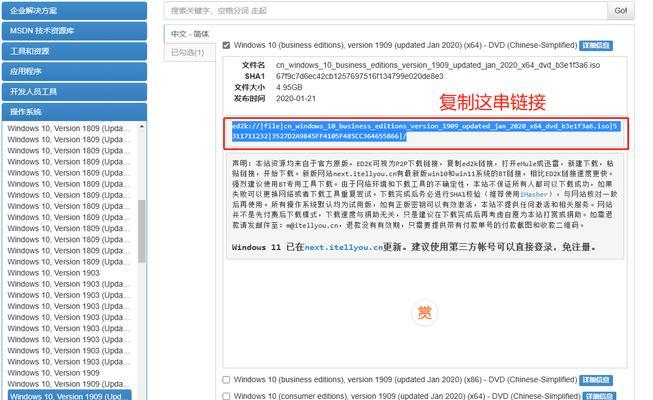653x400 pixels.
Task: Uncheck the version 1909 (x64) business editions checkbox
Action: (226, 45)
